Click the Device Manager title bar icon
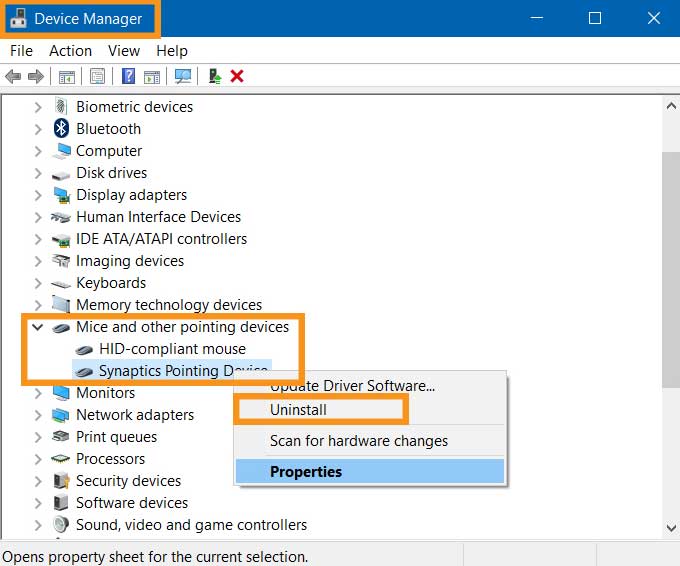 18,19
